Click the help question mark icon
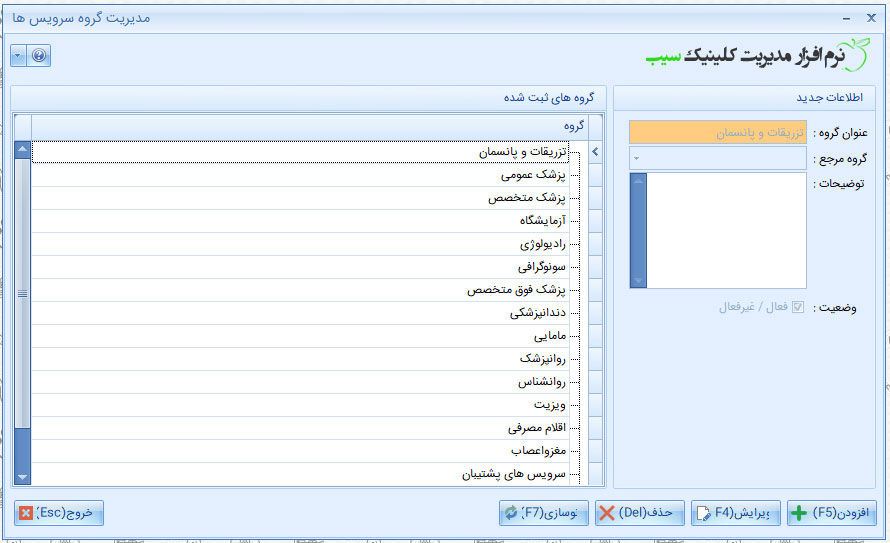The height and width of the screenshot is (543, 890). tap(39, 56)
